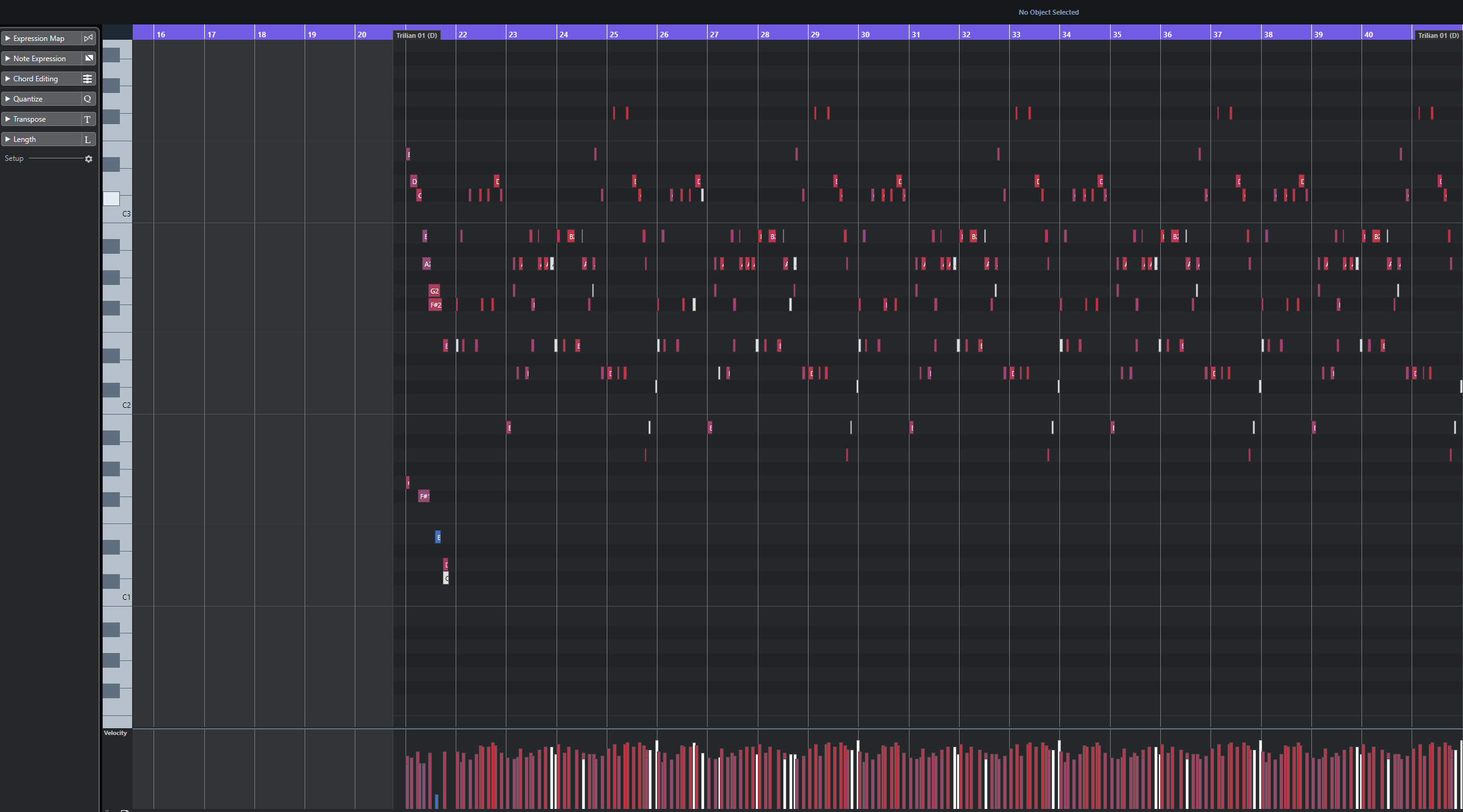Click the Transpose T icon
The width and height of the screenshot is (1463, 812).
click(87, 119)
